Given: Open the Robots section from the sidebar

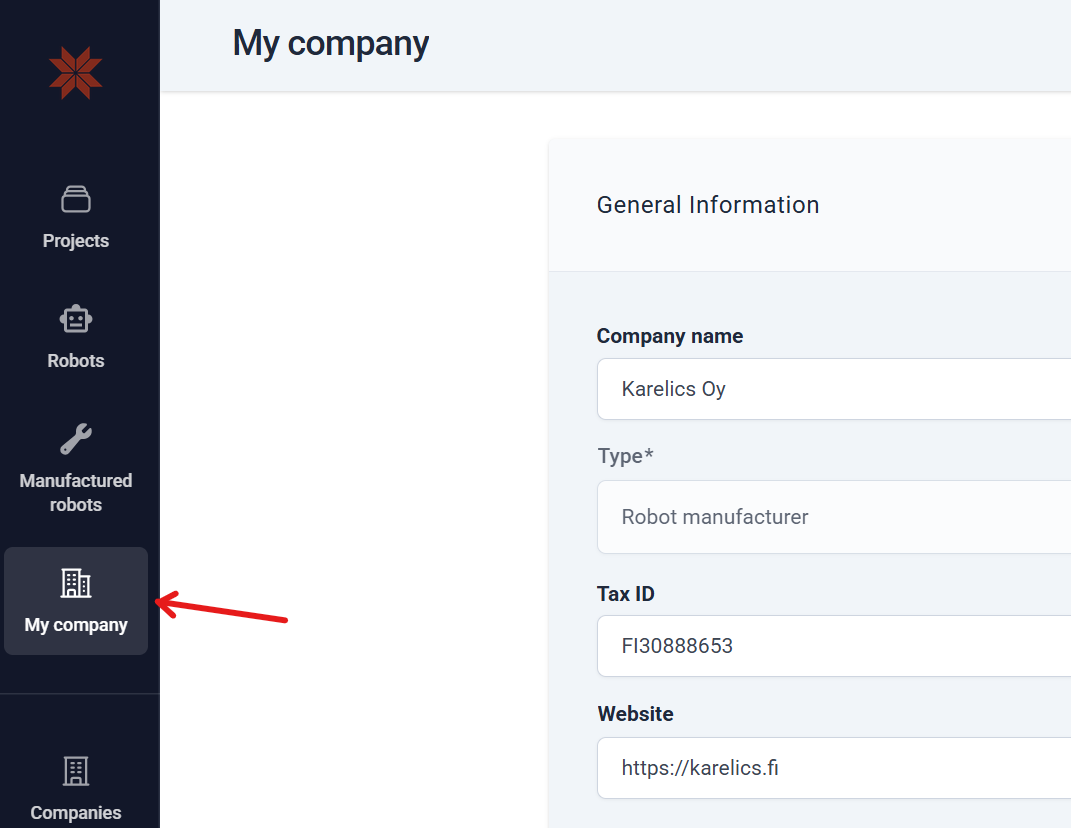Looking at the screenshot, I should [76, 335].
